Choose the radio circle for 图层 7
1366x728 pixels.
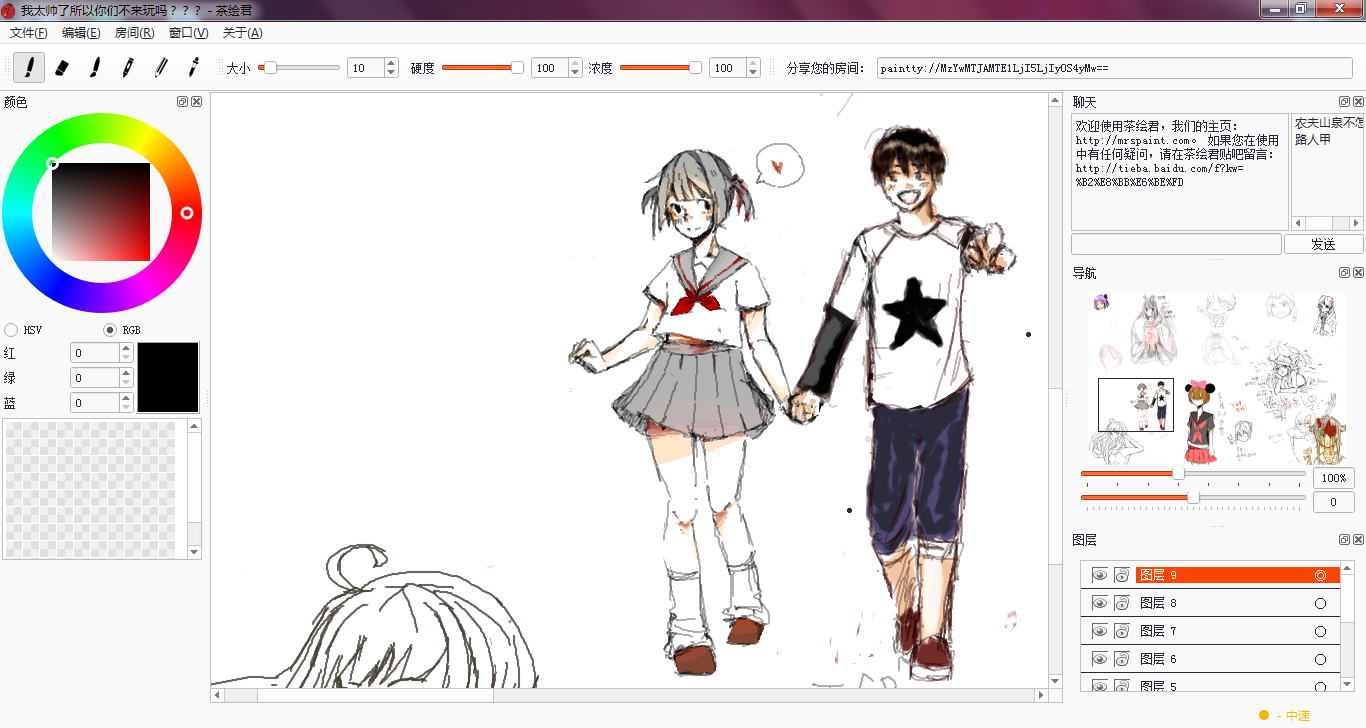click(x=1320, y=631)
